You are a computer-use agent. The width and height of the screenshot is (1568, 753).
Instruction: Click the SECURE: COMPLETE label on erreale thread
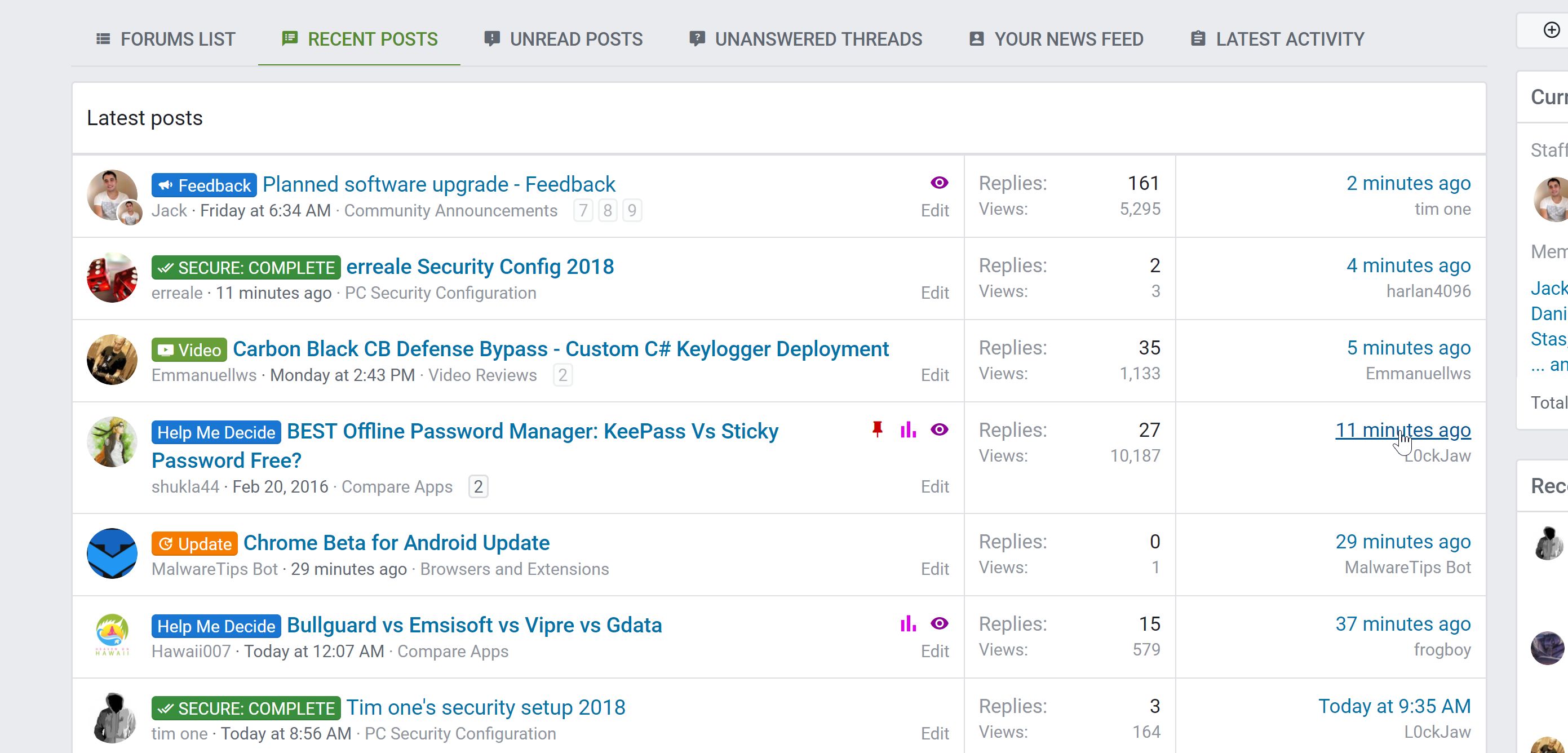[x=246, y=267]
